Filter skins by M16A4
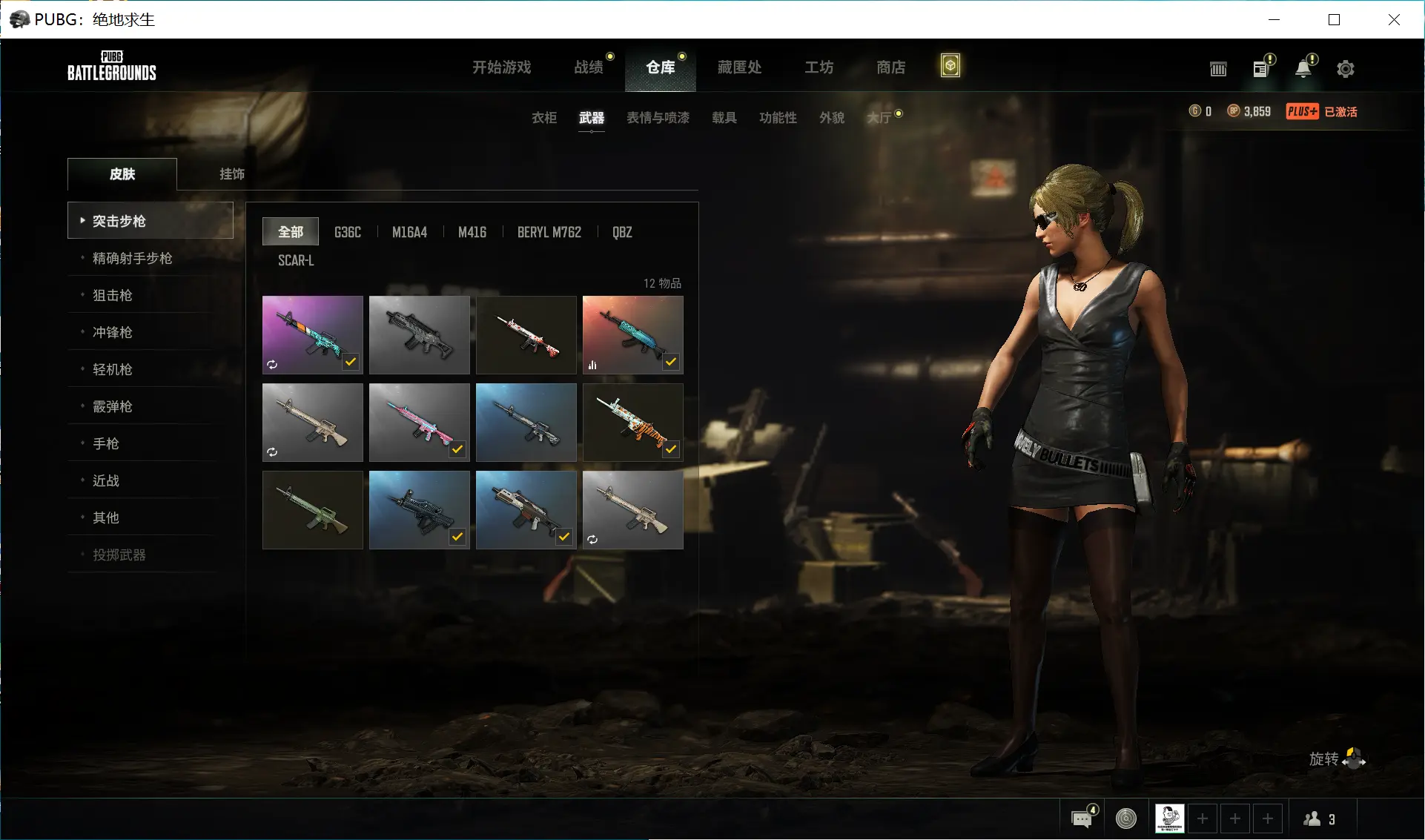 pos(410,232)
